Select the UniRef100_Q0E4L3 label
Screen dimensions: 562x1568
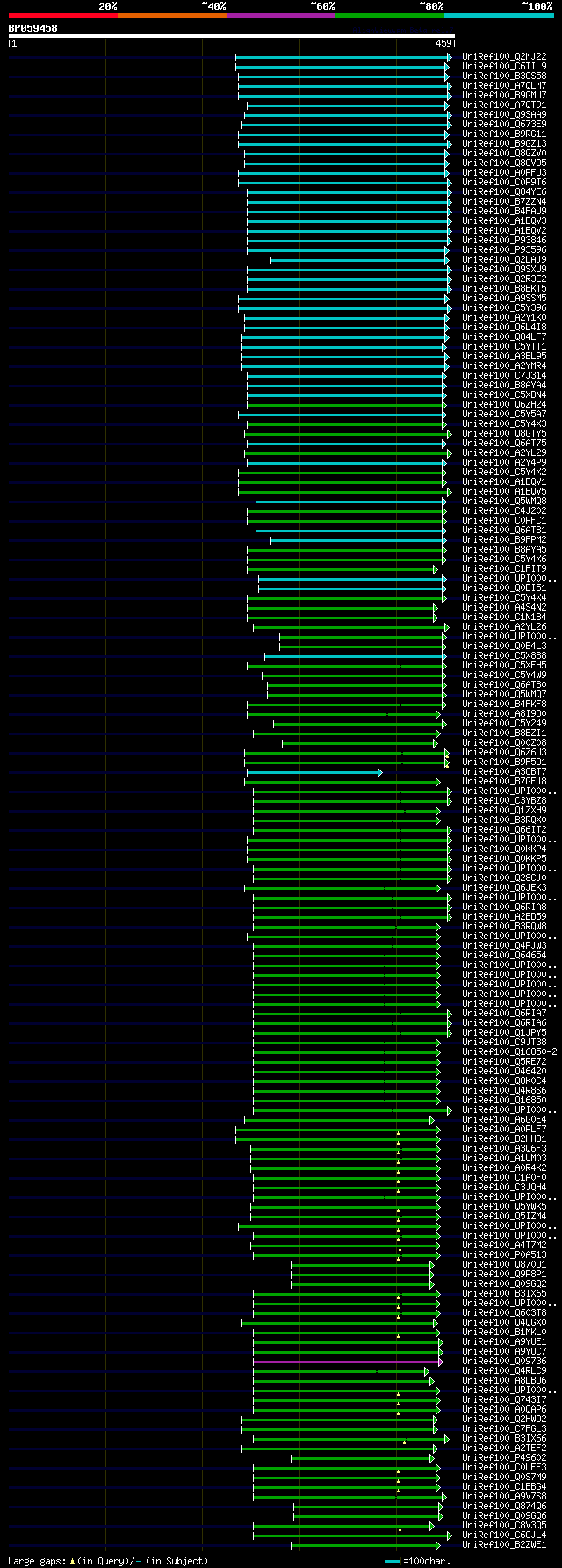click(505, 646)
